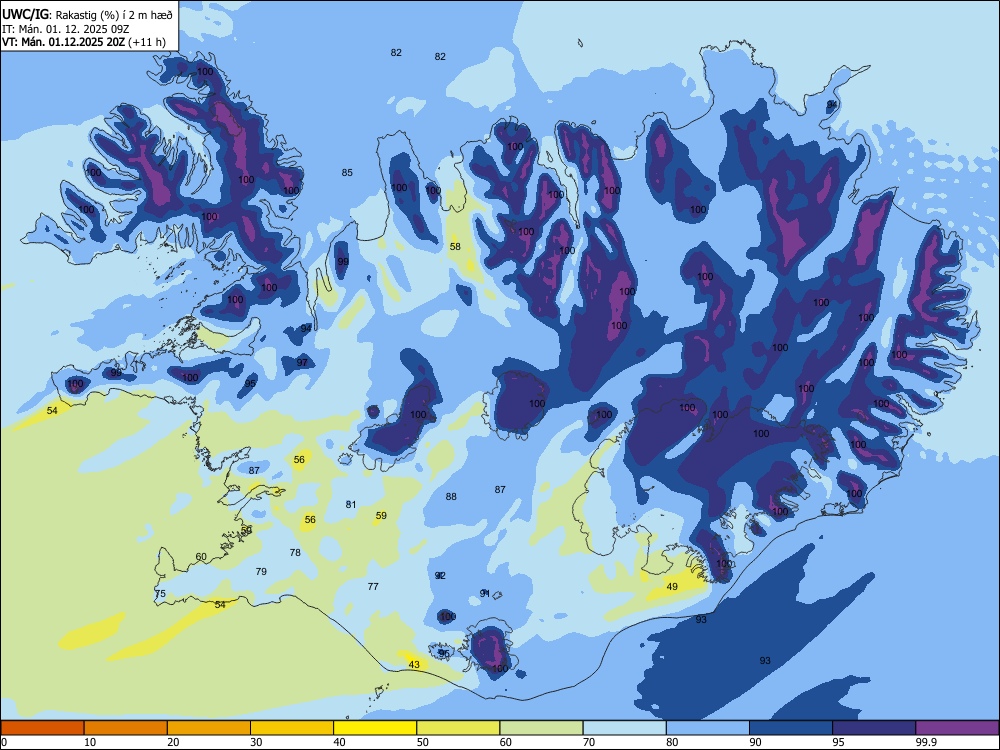Click the legend tick label '40'

339,742
